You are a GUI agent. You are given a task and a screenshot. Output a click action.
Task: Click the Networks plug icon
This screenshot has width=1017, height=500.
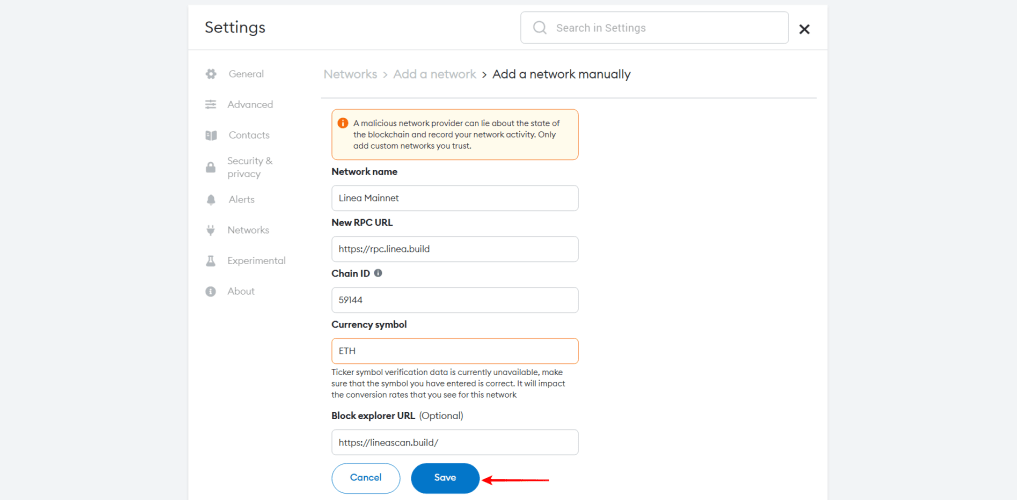coord(211,230)
